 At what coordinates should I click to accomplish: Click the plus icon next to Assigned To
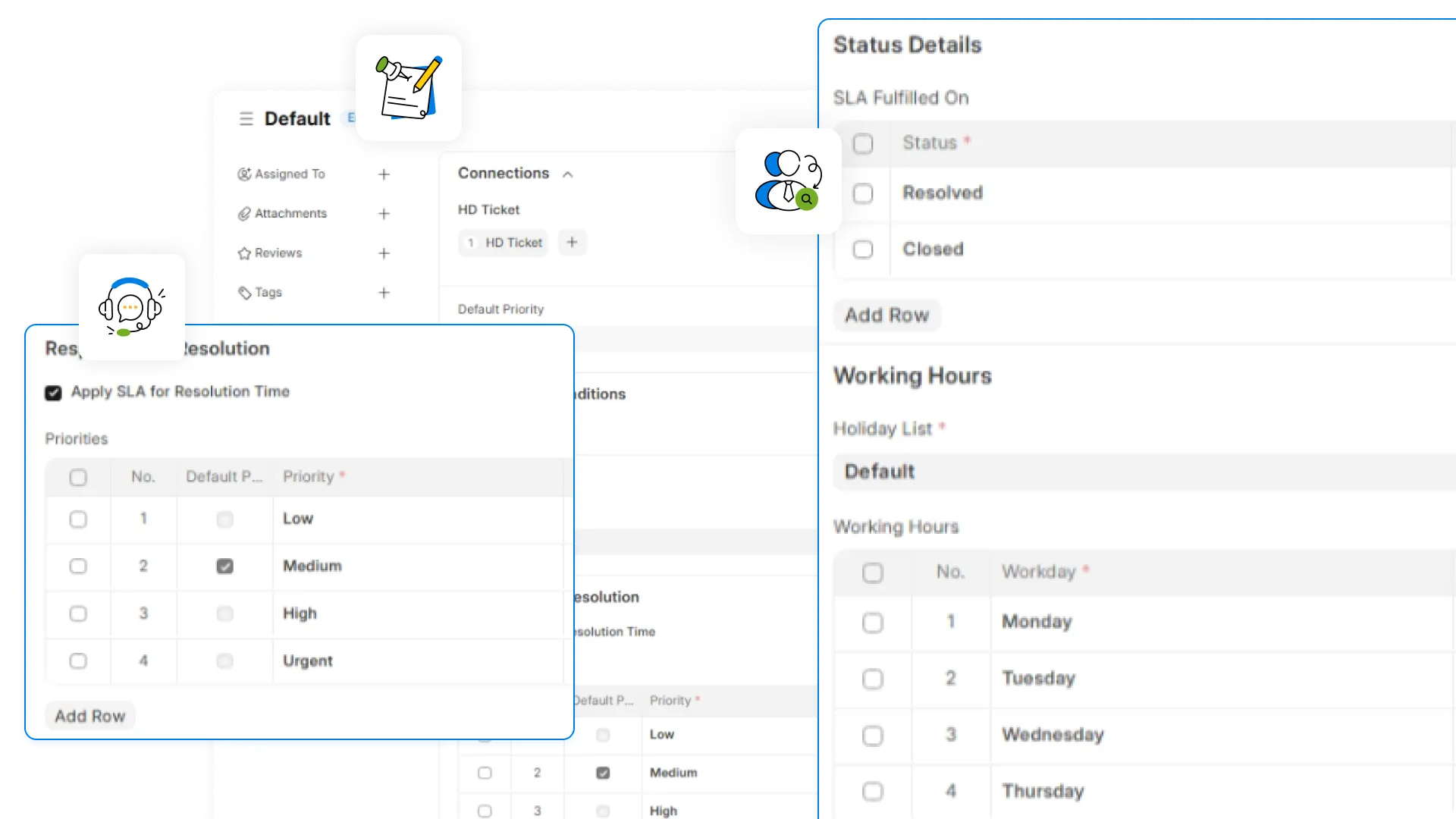(x=384, y=174)
